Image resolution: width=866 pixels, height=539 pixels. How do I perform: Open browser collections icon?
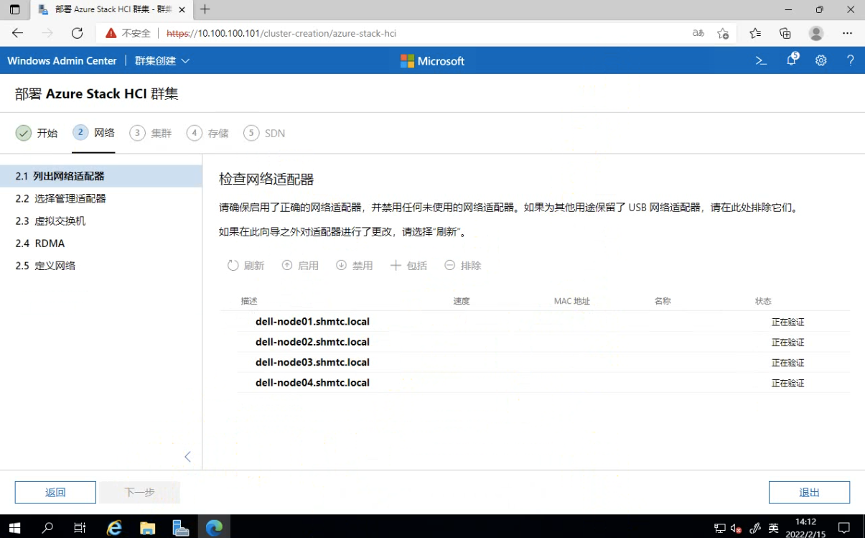point(785,33)
